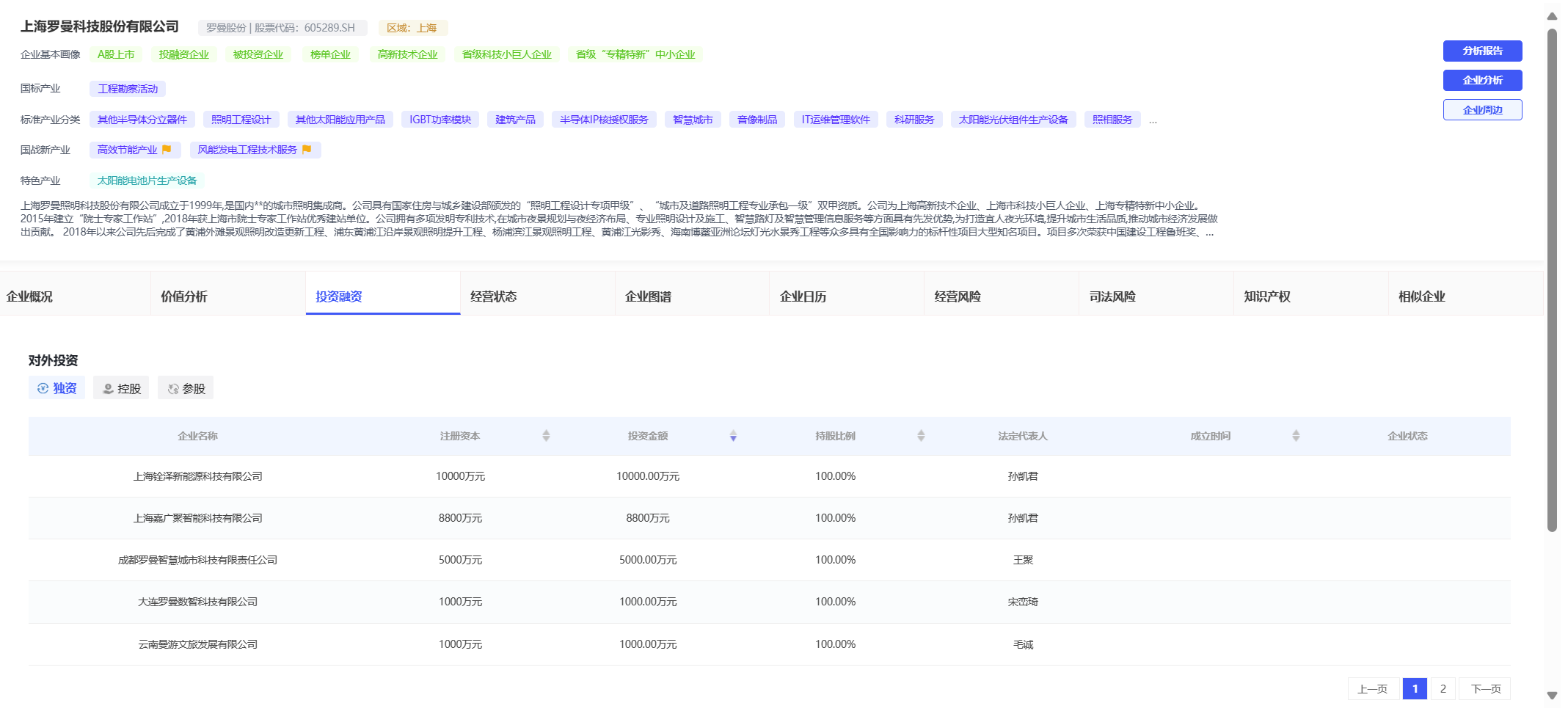This screenshot has width=1568, height=725.
Task: Filter investments by 参股
Action: coord(186,388)
